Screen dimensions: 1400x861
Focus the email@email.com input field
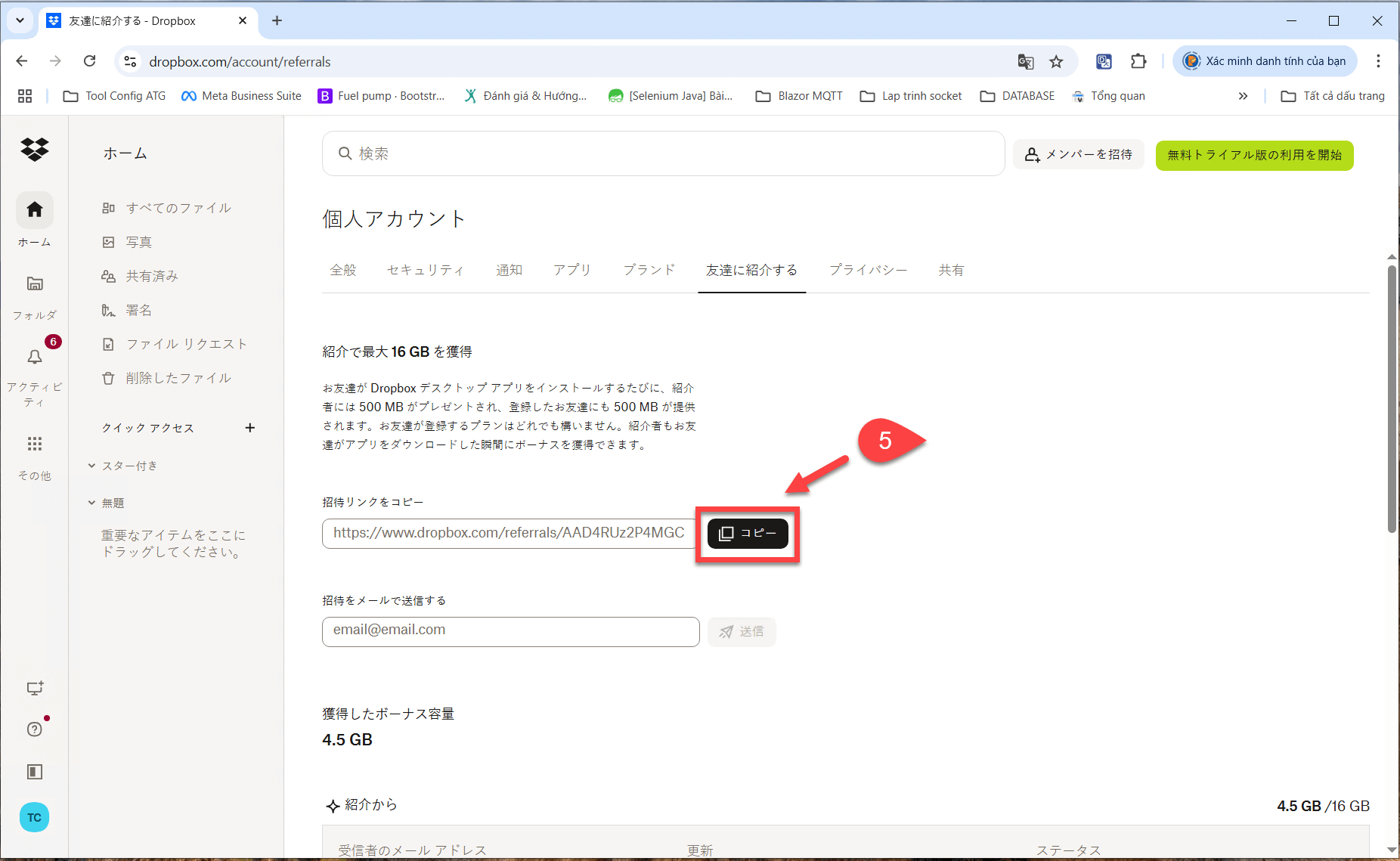(511, 632)
